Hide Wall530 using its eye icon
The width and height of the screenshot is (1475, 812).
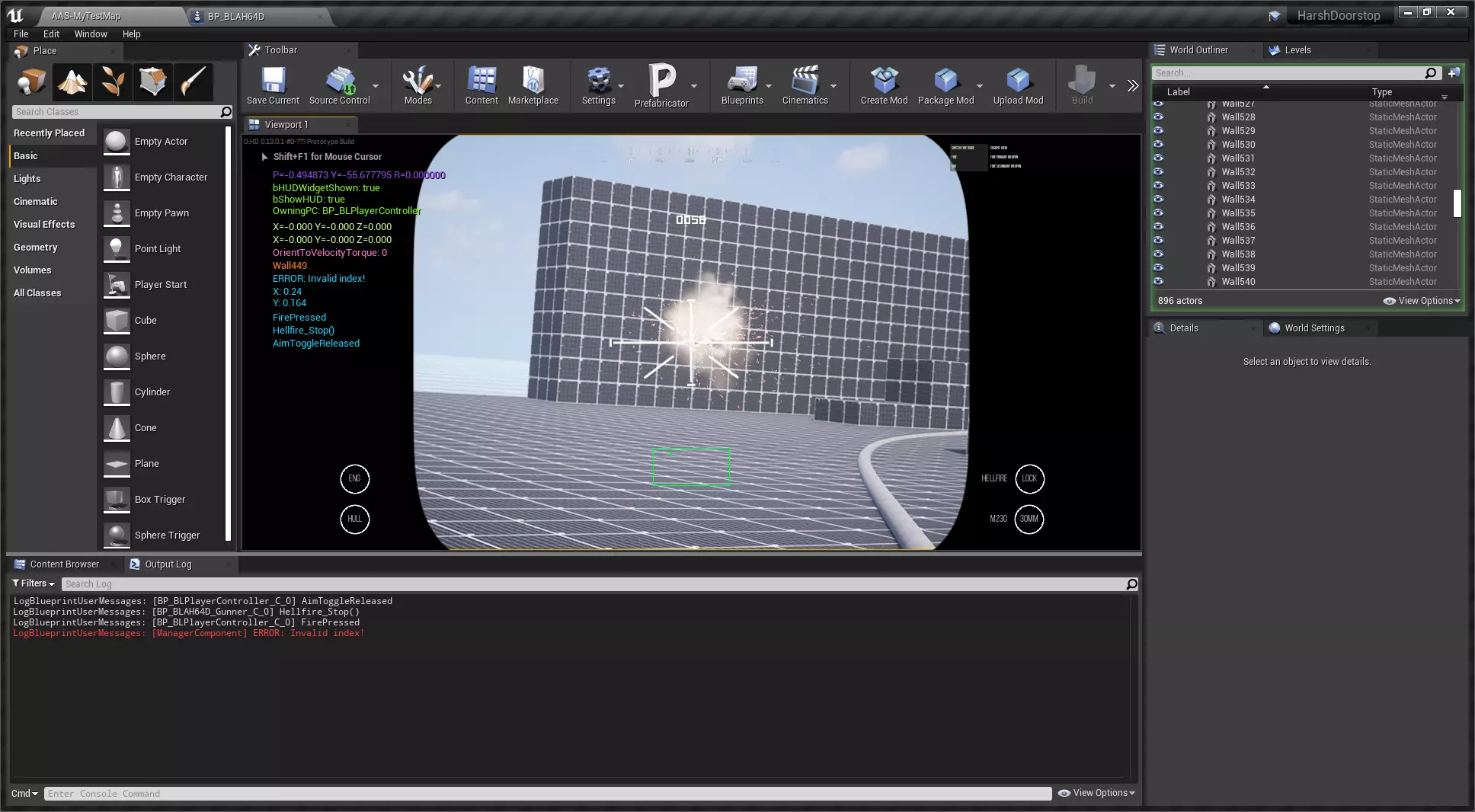(x=1158, y=145)
